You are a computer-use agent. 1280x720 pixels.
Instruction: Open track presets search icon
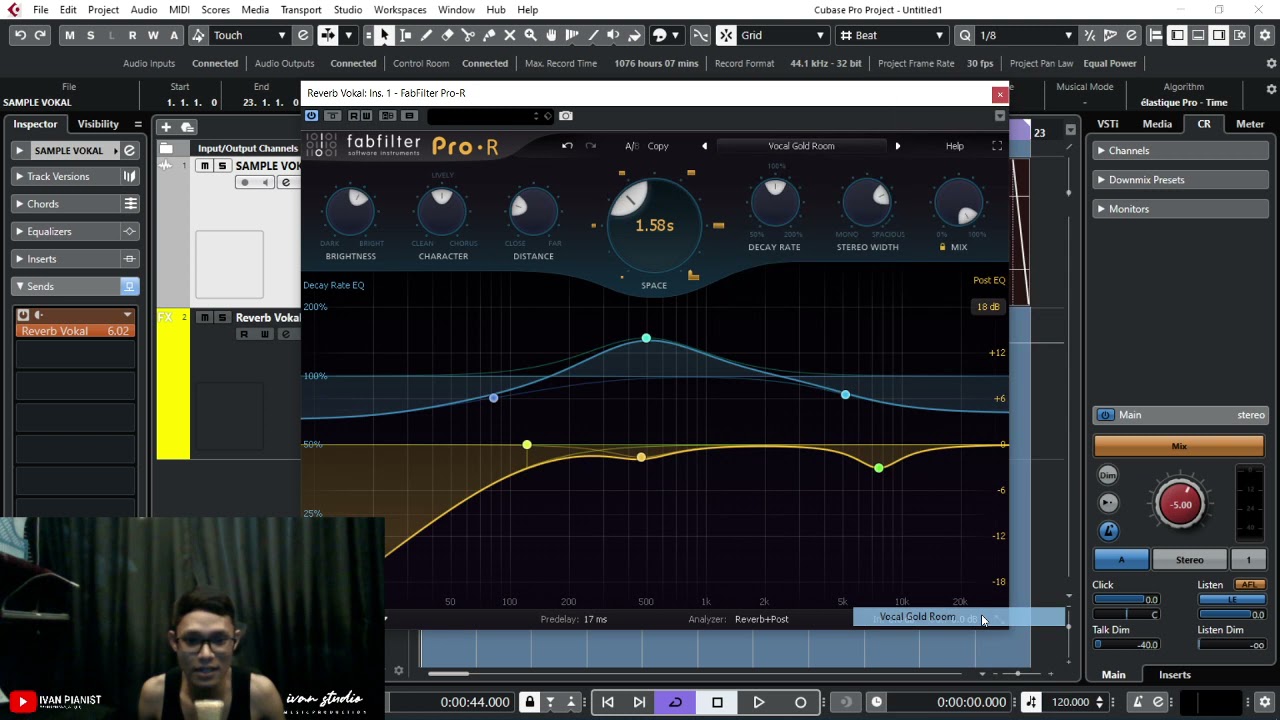pyautogui.click(x=187, y=127)
